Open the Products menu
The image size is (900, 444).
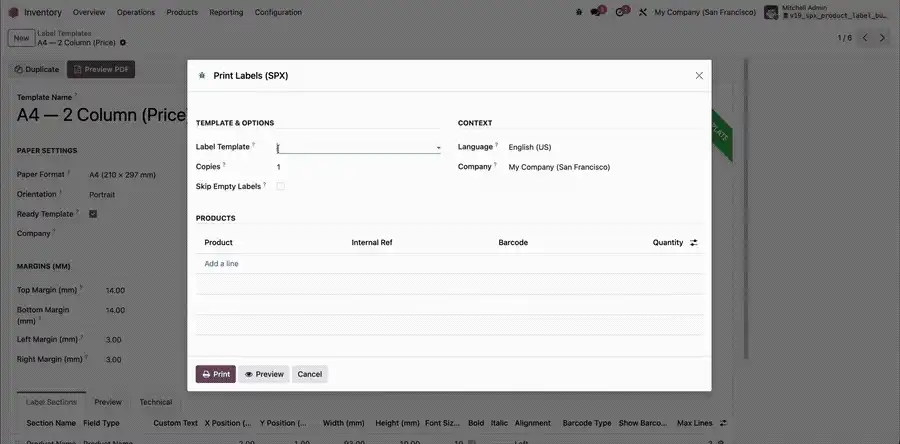click(x=182, y=12)
